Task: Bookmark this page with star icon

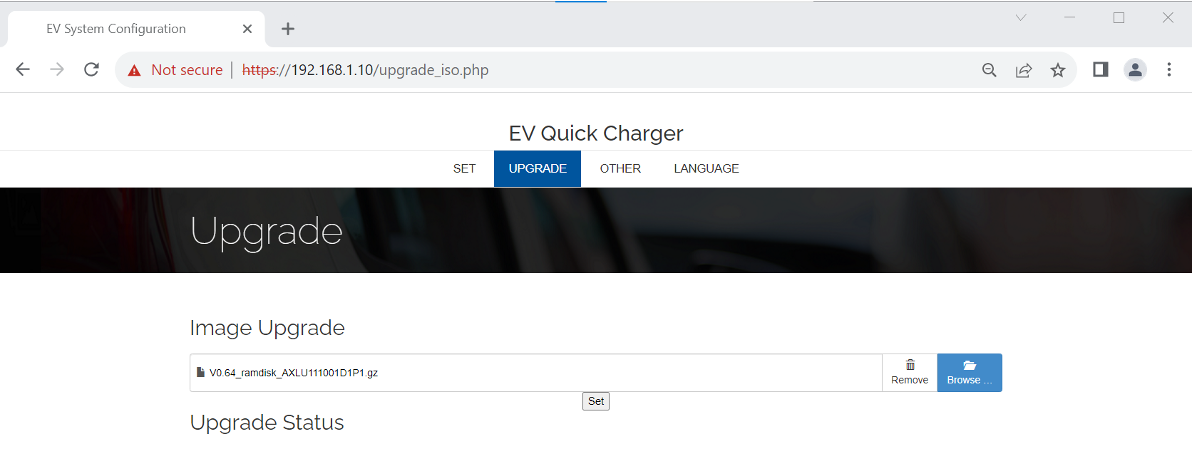Action: [x=1057, y=70]
